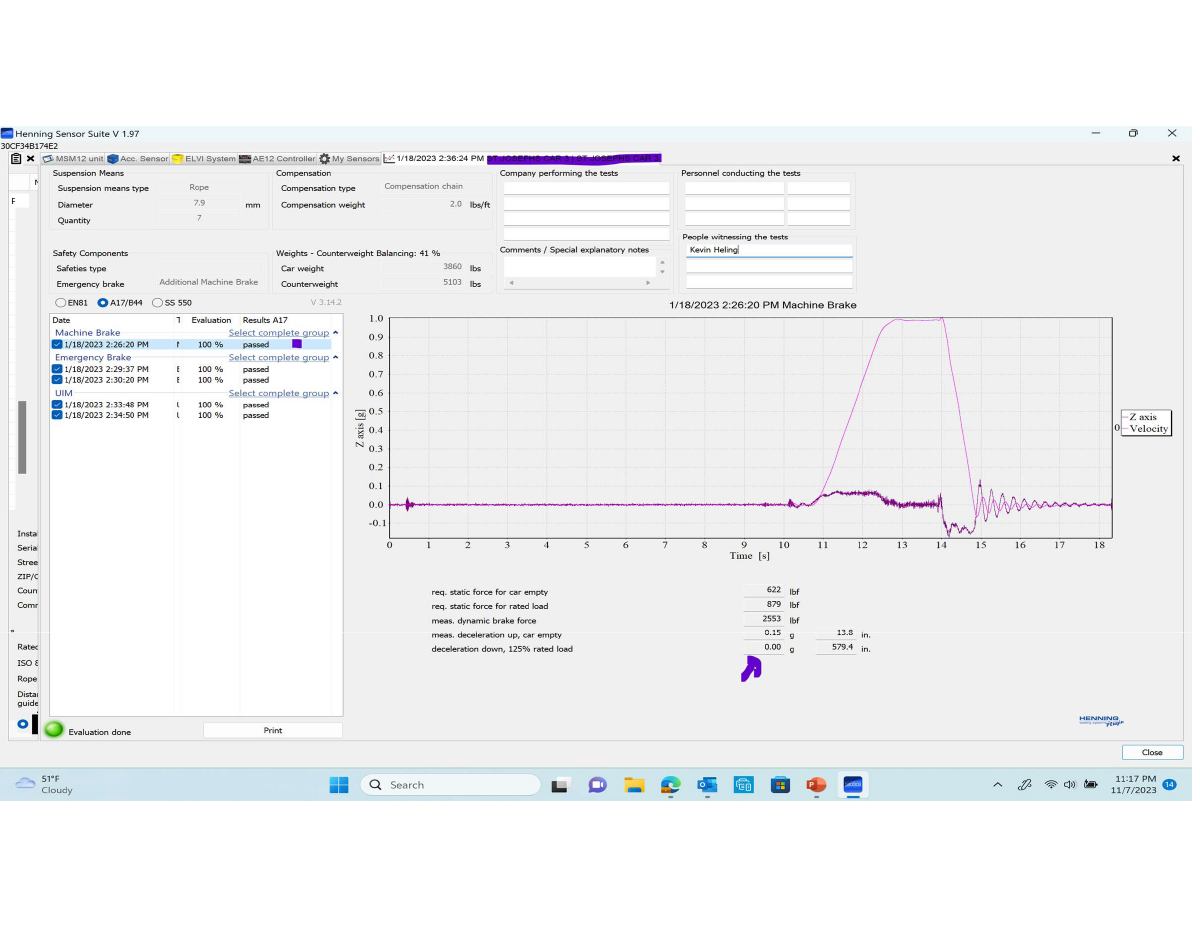Open the MSM12 unit tab
Viewport: 1200px width, 927px height.
(x=72, y=158)
